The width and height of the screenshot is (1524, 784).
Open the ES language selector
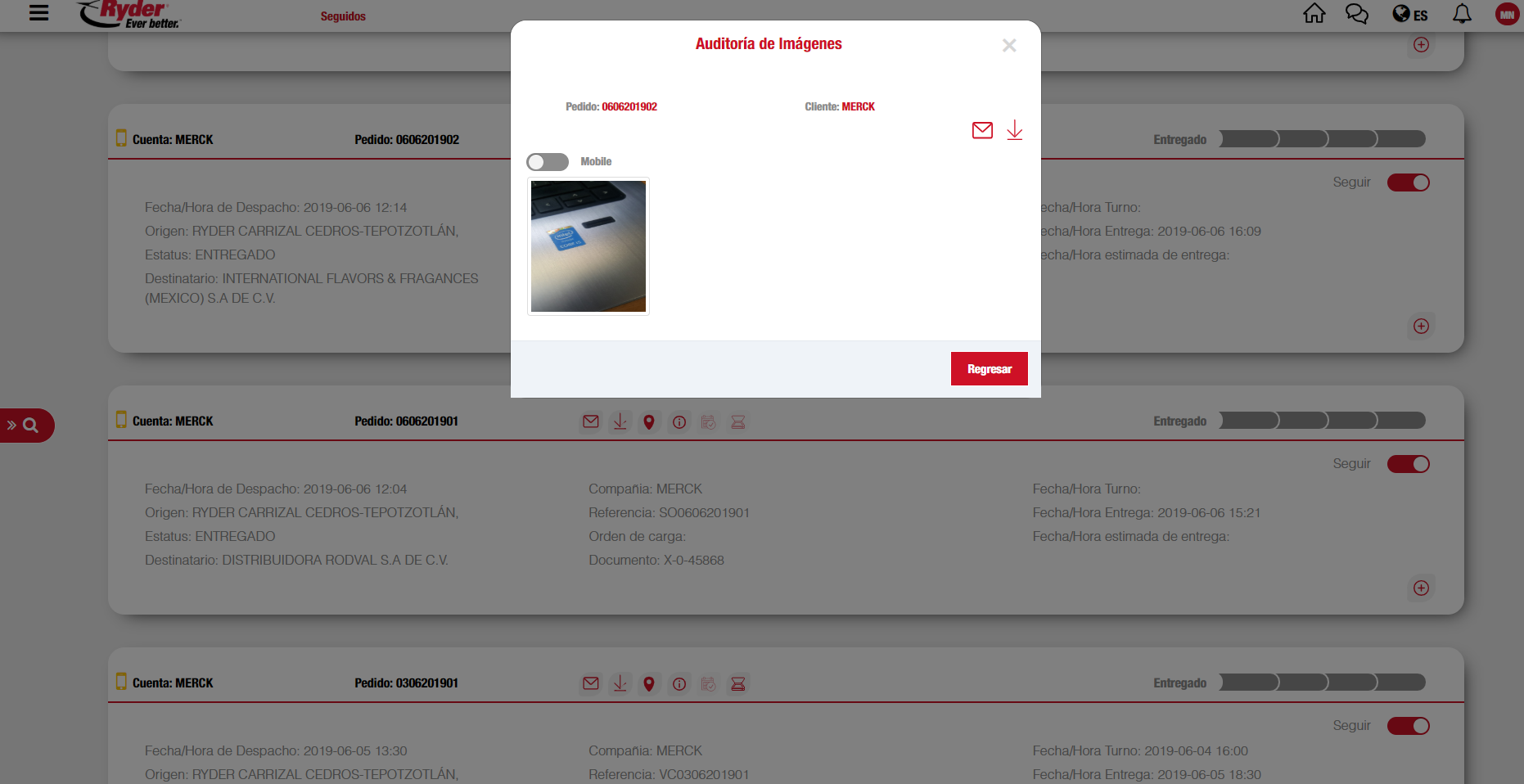pyautogui.click(x=1409, y=15)
